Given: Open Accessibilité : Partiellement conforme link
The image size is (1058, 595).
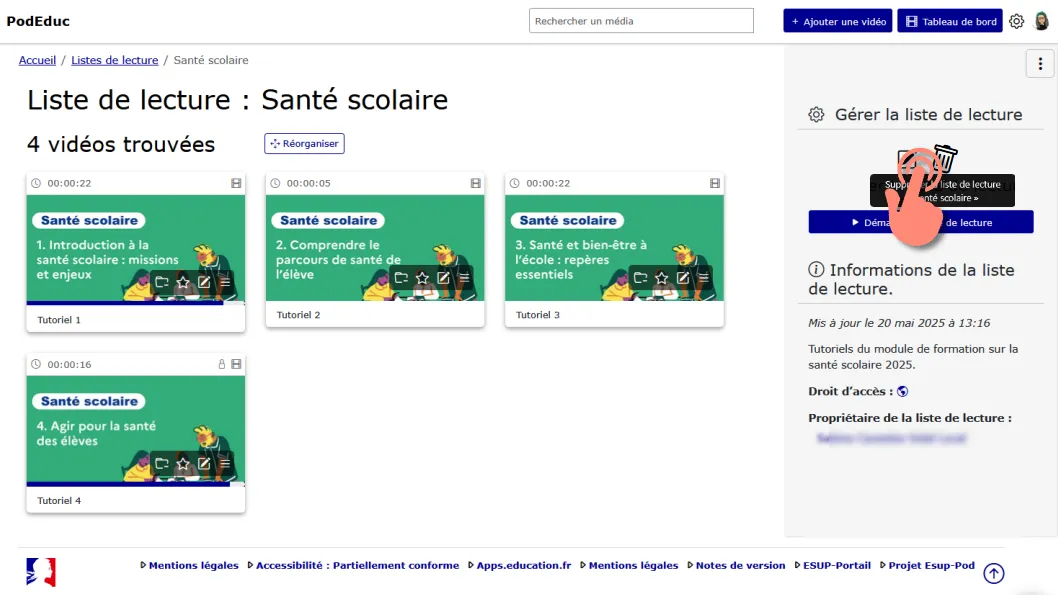Looking at the screenshot, I should [x=358, y=565].
